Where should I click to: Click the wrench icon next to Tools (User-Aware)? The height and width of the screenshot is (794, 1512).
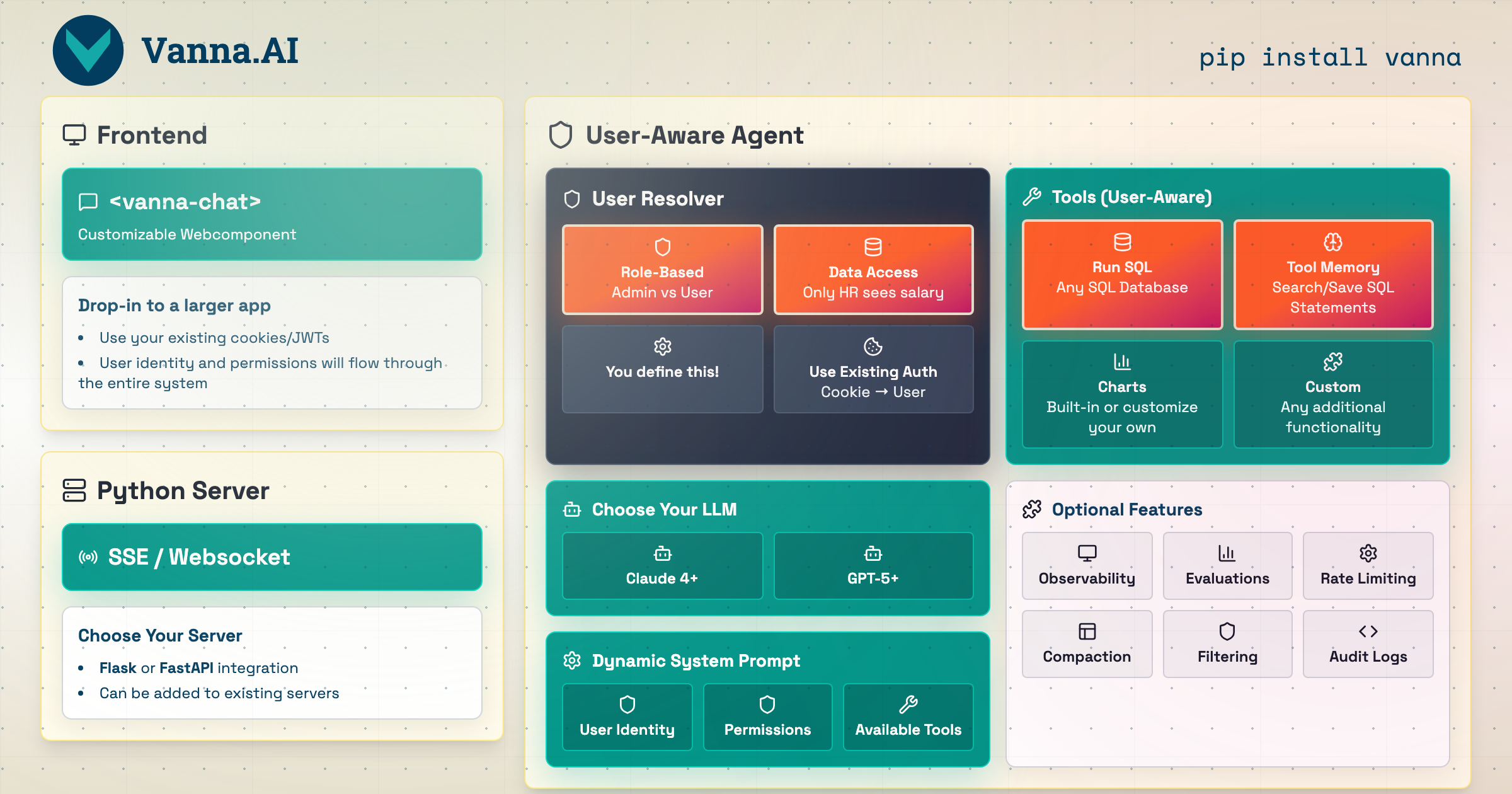1032,197
